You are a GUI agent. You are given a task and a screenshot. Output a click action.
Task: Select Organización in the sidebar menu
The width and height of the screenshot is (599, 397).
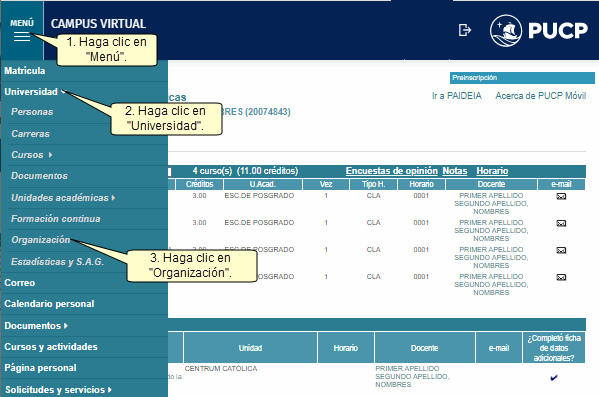(x=40, y=240)
